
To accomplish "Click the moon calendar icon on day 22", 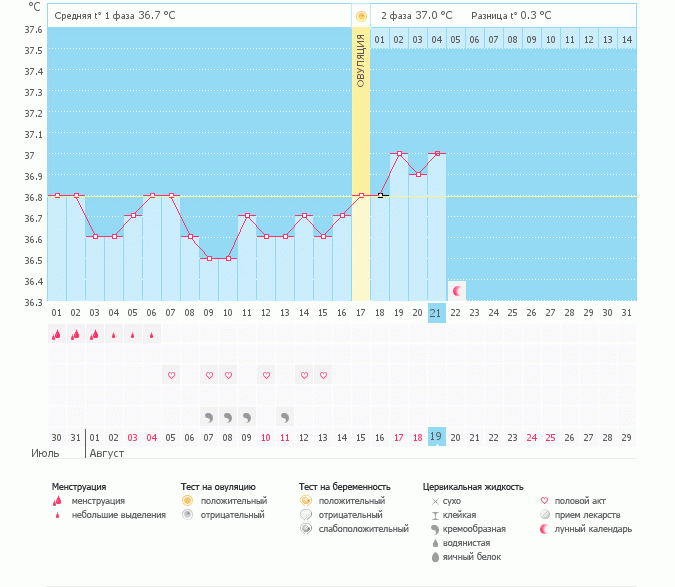I will point(456,291).
